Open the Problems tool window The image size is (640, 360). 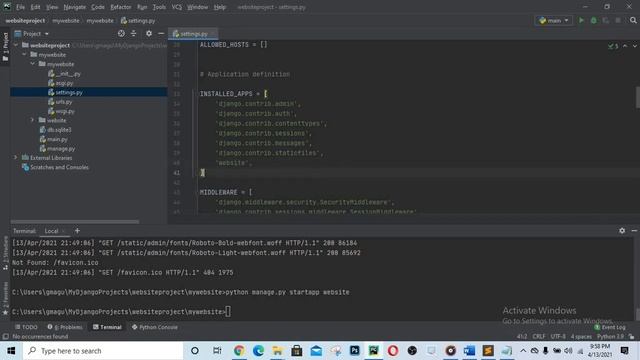(65, 327)
